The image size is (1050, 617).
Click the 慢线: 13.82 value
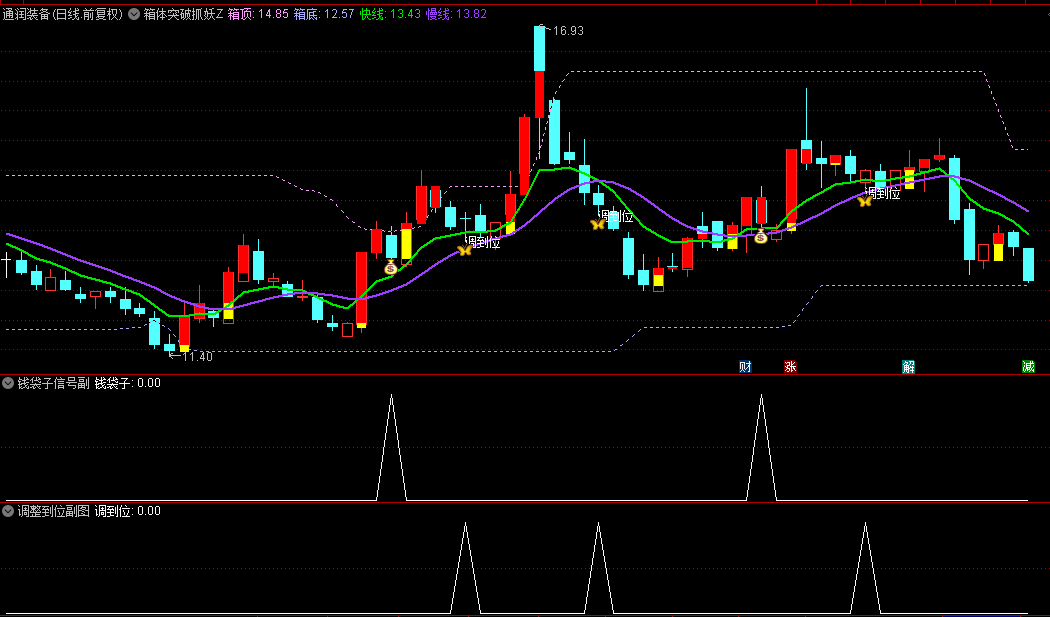coord(456,14)
